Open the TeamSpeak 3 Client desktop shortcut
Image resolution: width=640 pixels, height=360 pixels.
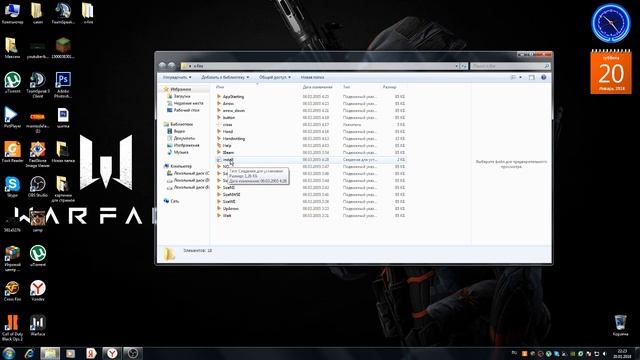click(x=38, y=84)
